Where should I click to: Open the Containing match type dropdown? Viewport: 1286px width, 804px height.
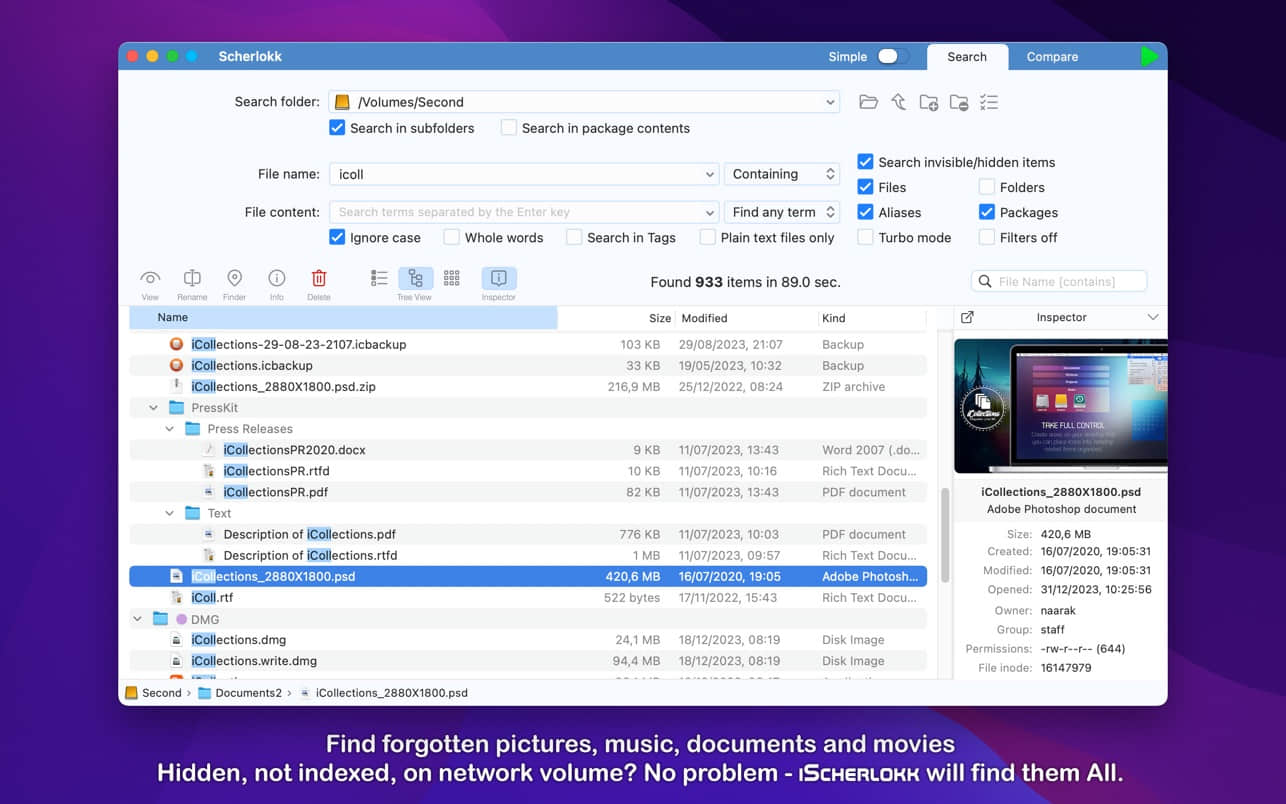(x=782, y=174)
